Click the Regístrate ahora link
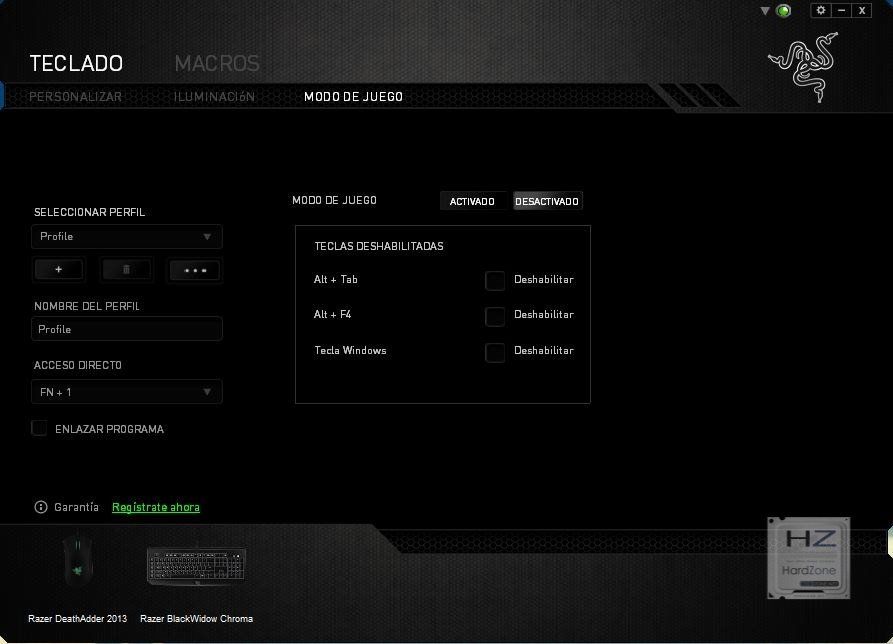The width and height of the screenshot is (893, 644). coord(156,507)
